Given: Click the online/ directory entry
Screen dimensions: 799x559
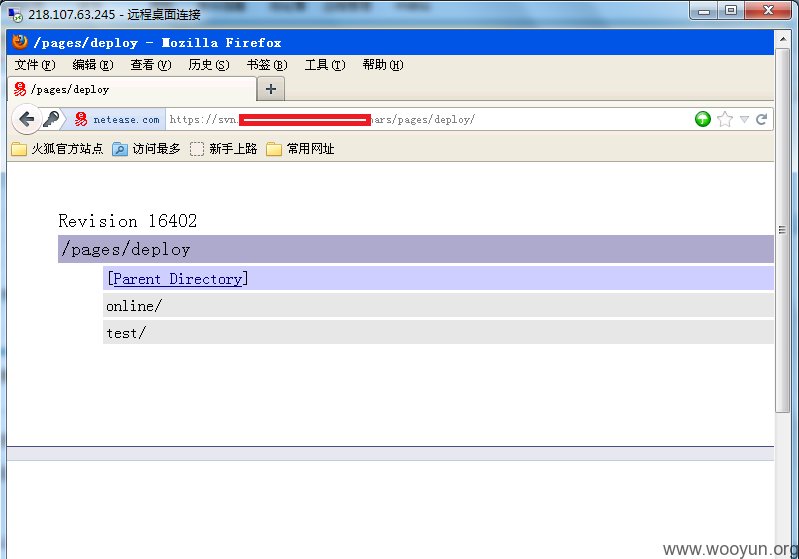Looking at the screenshot, I should pyautogui.click(x=134, y=306).
